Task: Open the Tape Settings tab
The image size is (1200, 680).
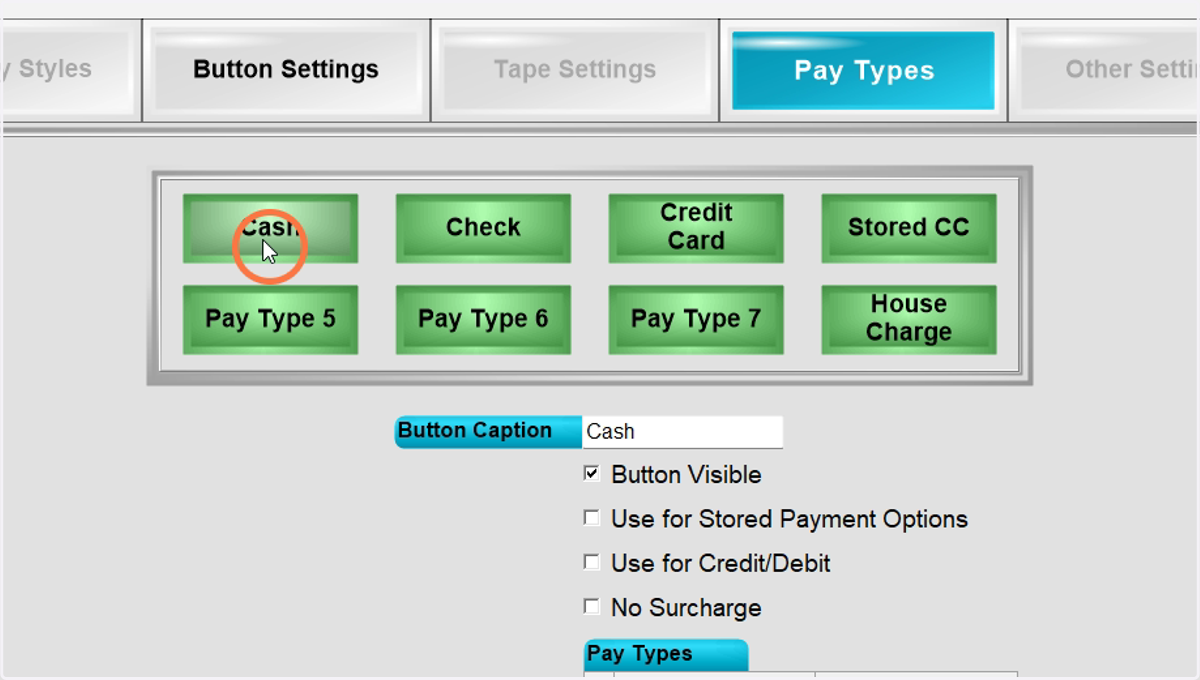Action: pos(575,70)
